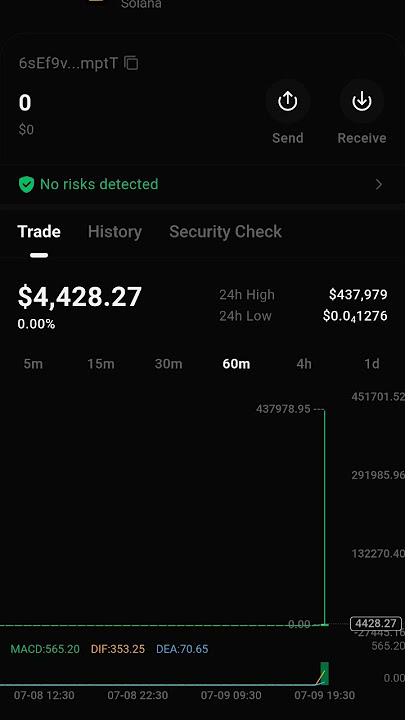Click the green MACD histogram bar
405x720 pixels.
325,673
